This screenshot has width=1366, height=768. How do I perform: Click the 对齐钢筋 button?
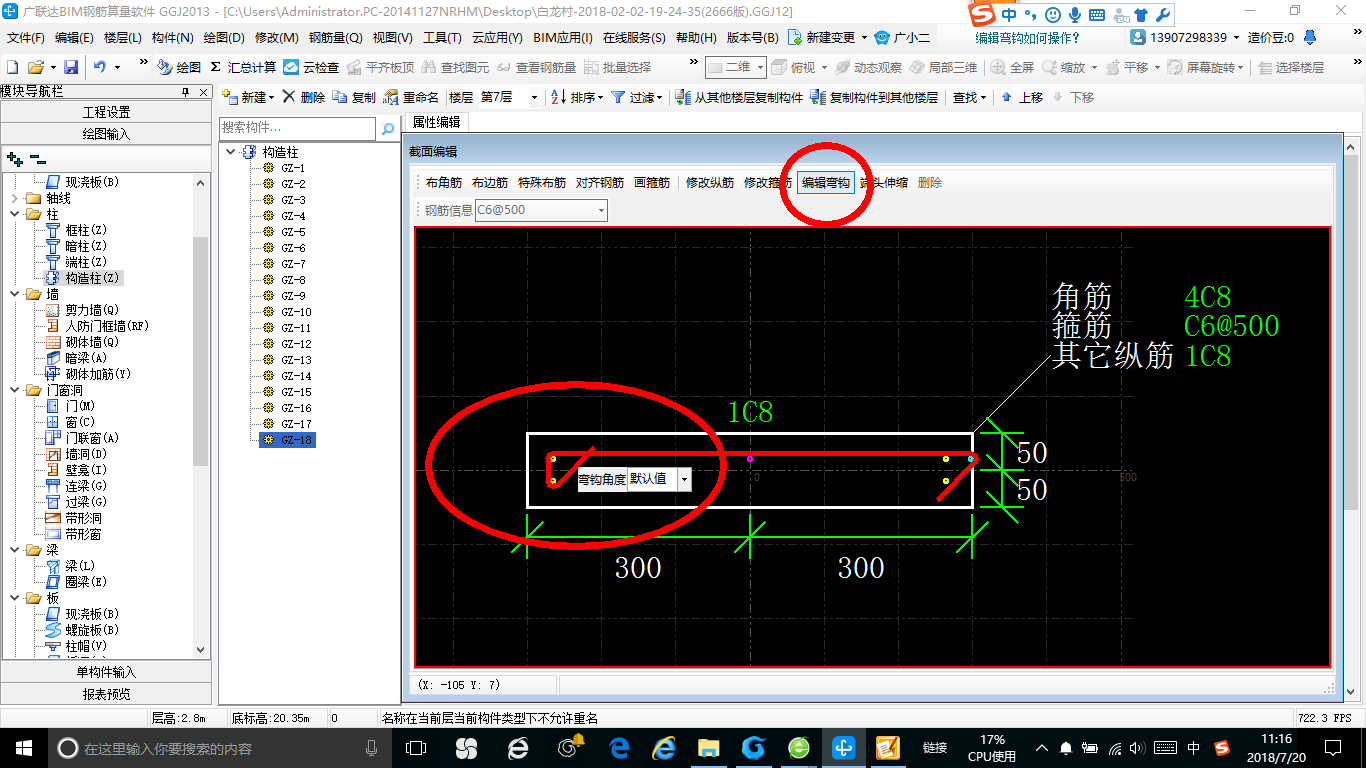600,183
